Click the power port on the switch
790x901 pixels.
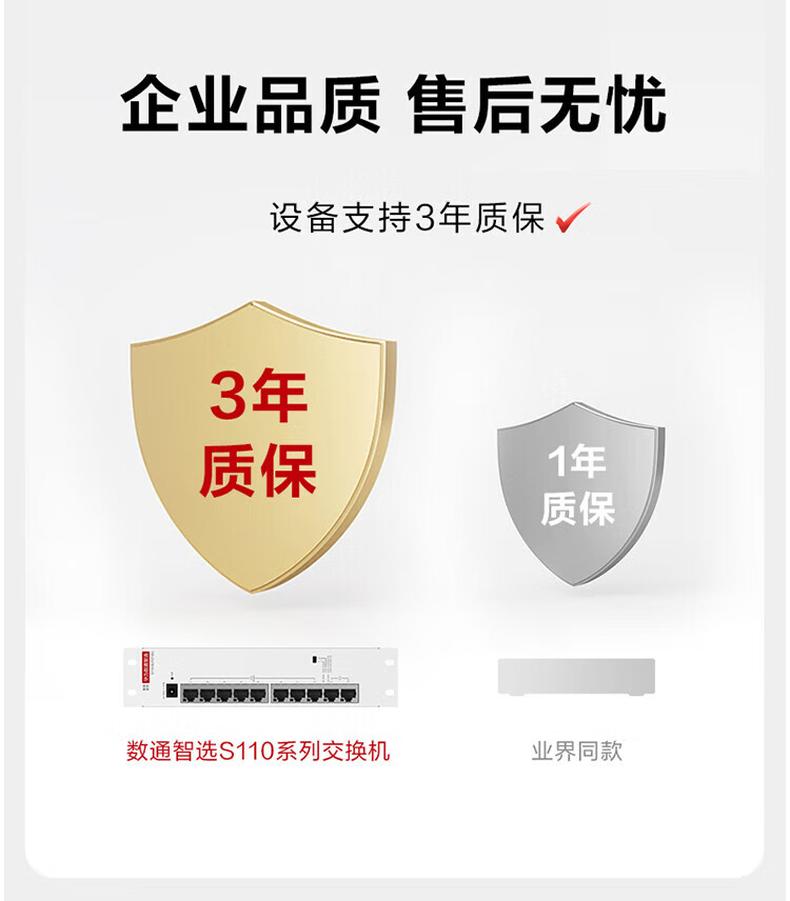click(x=171, y=691)
